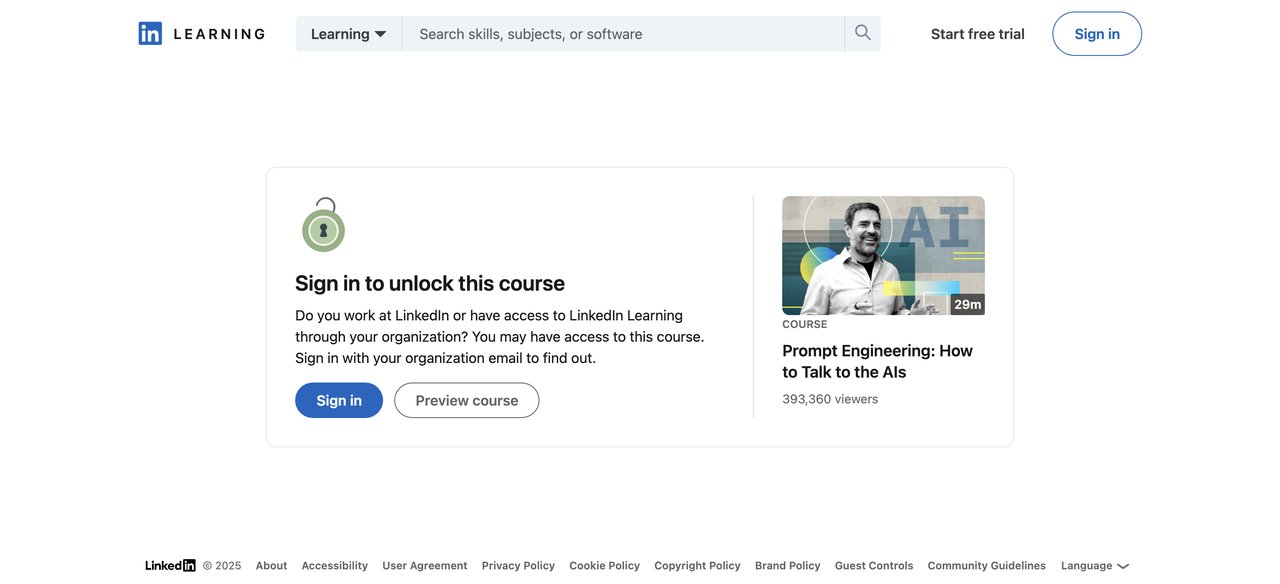This screenshot has height=584, width=1280.
Task: Click the outlined Sign in button in the header
Action: 1097,34
